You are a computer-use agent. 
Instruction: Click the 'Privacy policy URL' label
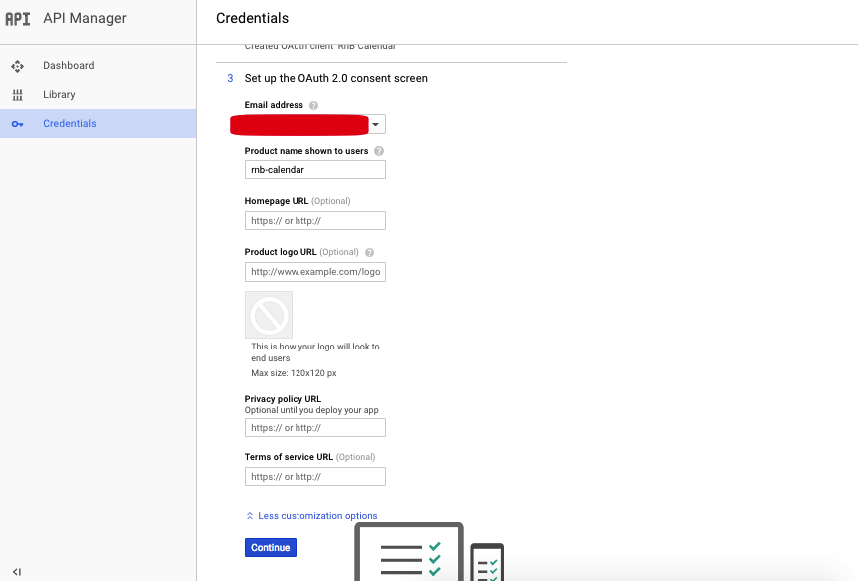[283, 399]
